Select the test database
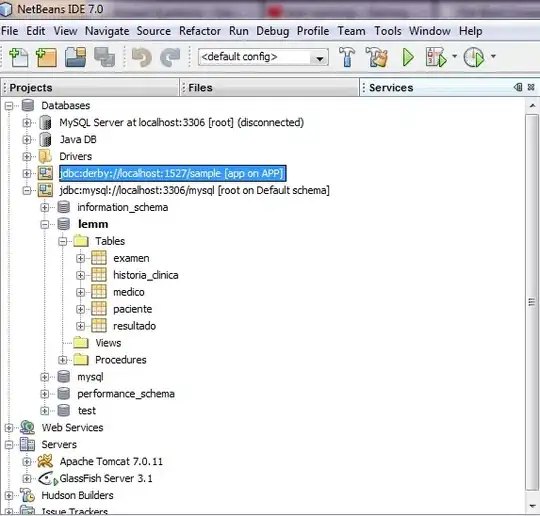The image size is (540, 516). (x=87, y=411)
